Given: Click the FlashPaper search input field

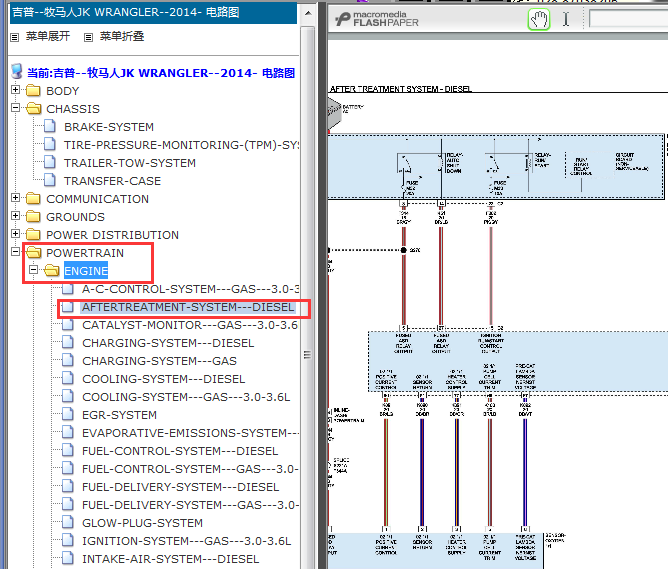Looking at the screenshot, I should (x=628, y=19).
